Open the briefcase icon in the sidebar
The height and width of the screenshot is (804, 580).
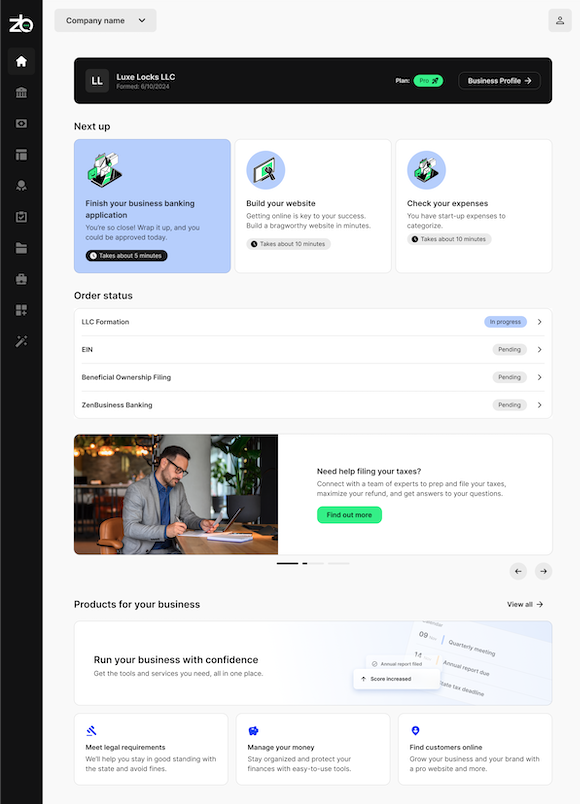21,279
